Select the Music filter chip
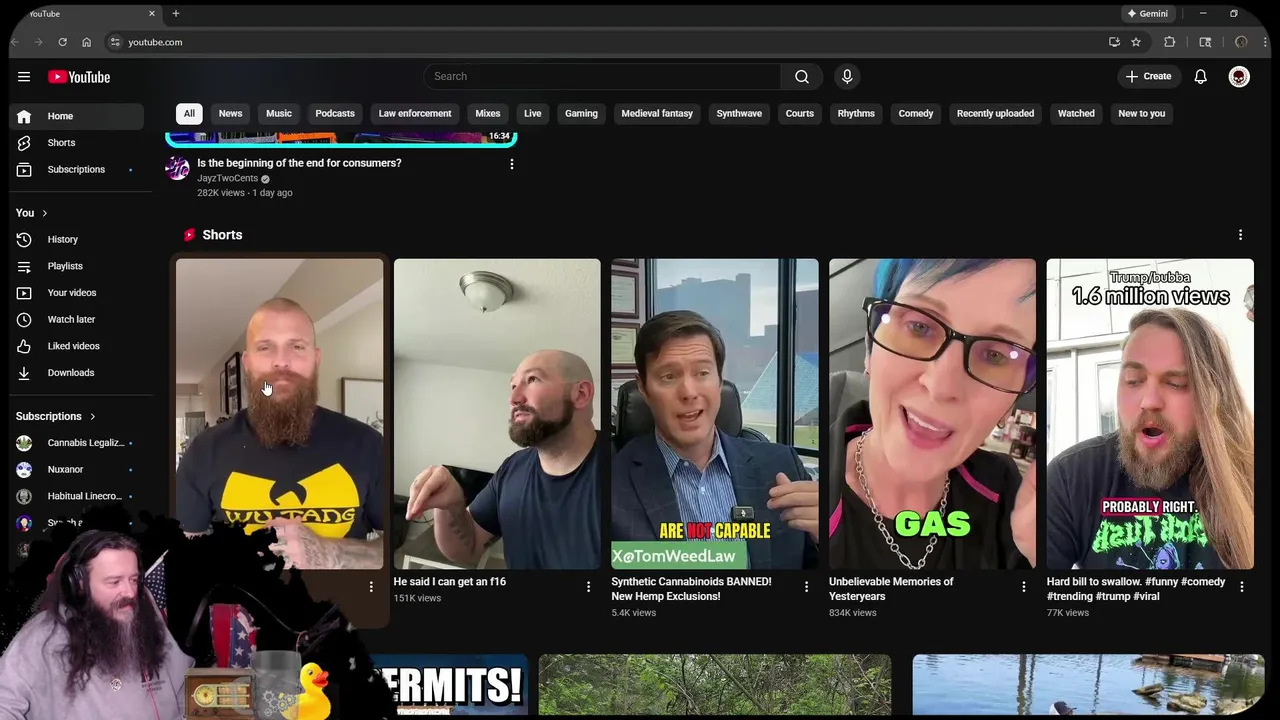1280x720 pixels. [x=279, y=114]
